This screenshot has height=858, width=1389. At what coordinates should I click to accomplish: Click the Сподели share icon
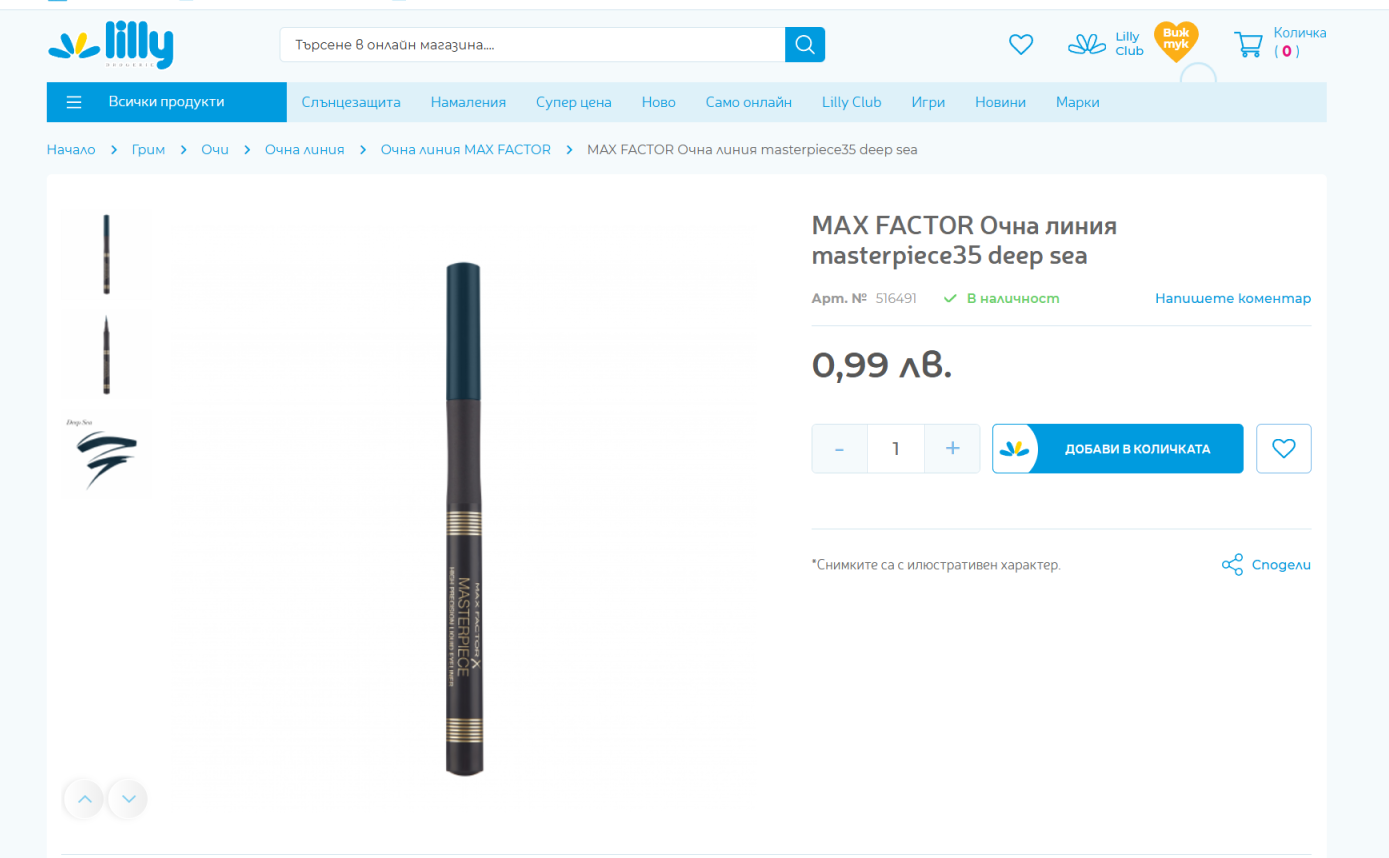pos(1232,565)
